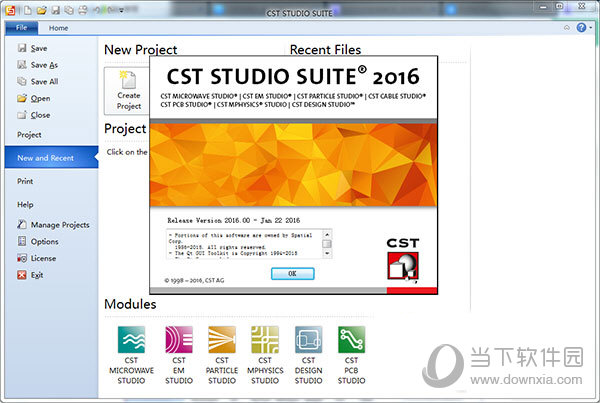This screenshot has height=403, width=600.
Task: Choose Close in the File menu
Action: (x=34, y=115)
